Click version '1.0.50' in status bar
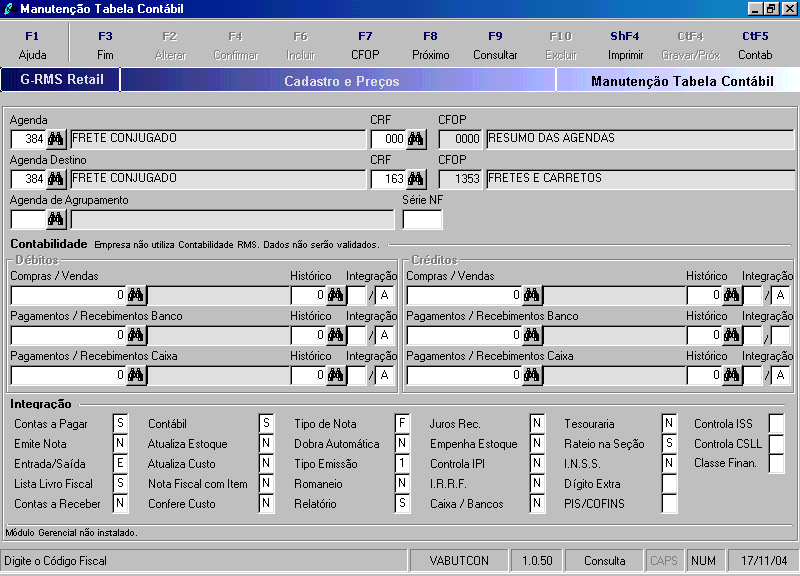Viewport: 800px width, 576px height. [537, 561]
